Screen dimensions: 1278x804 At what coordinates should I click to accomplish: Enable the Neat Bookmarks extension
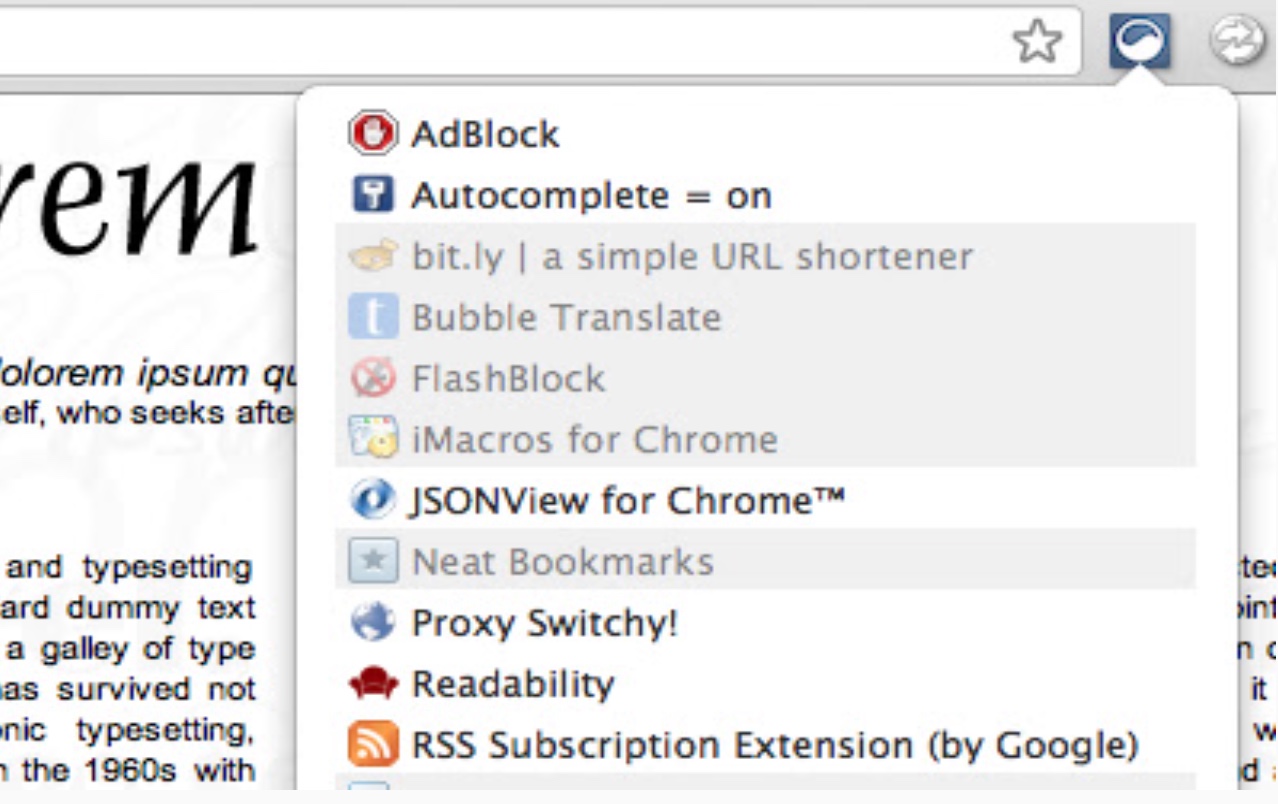coord(765,561)
